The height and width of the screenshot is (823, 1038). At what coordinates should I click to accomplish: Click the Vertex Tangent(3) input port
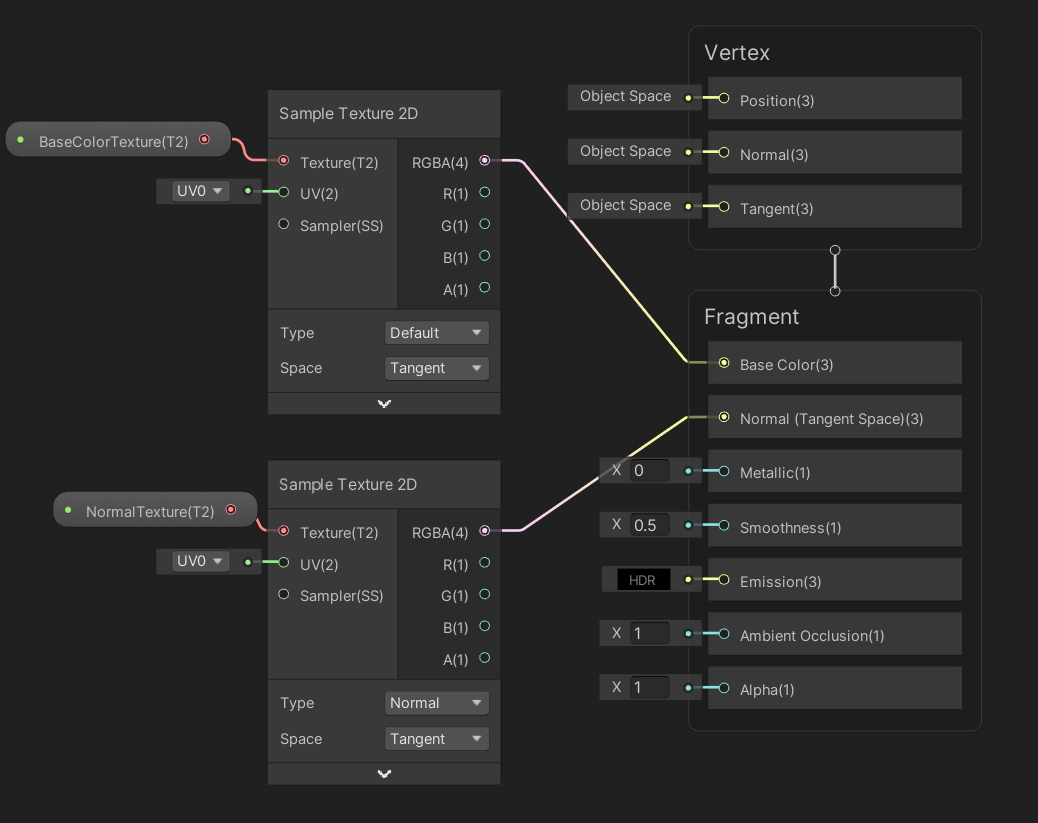[724, 207]
